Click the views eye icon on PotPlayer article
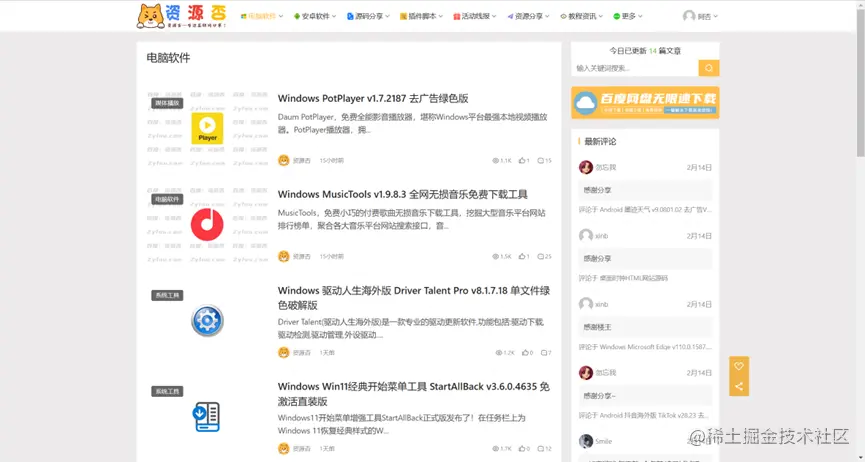The image size is (865, 462). (x=495, y=161)
